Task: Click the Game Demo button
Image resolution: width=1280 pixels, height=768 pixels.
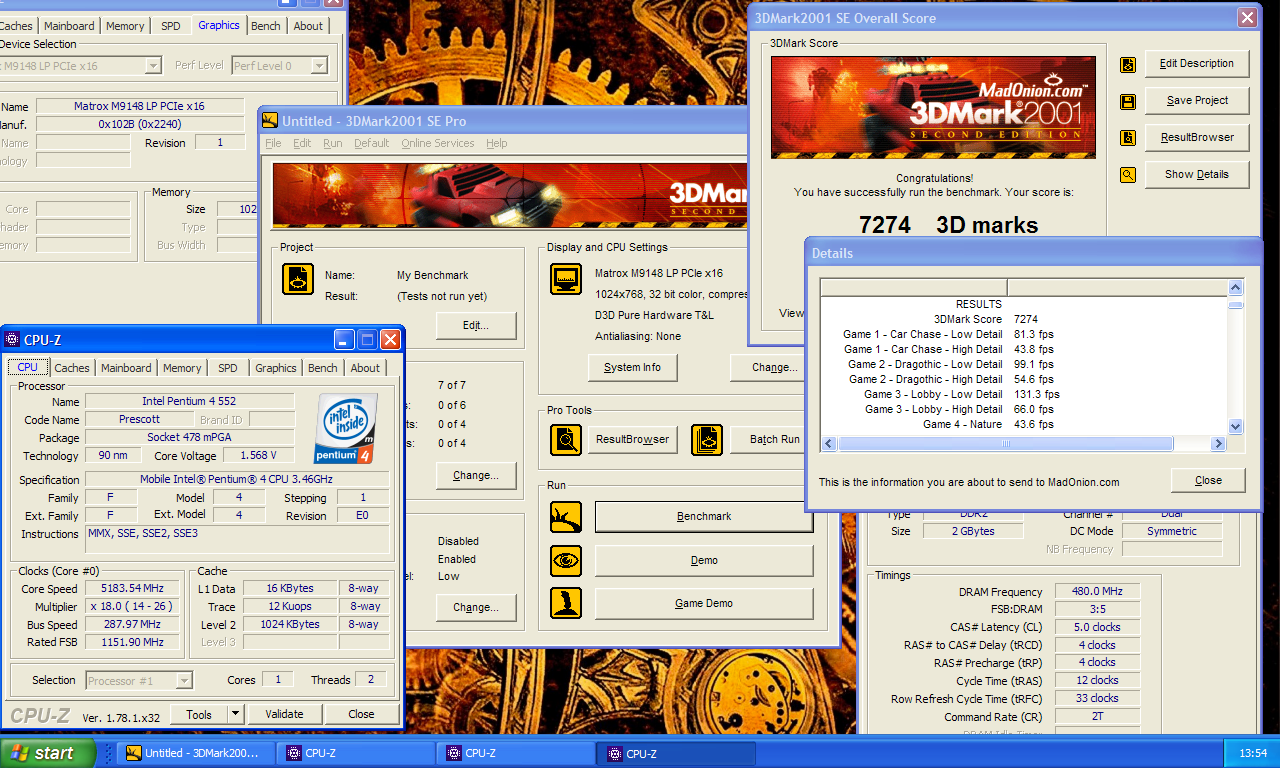Action: point(704,603)
